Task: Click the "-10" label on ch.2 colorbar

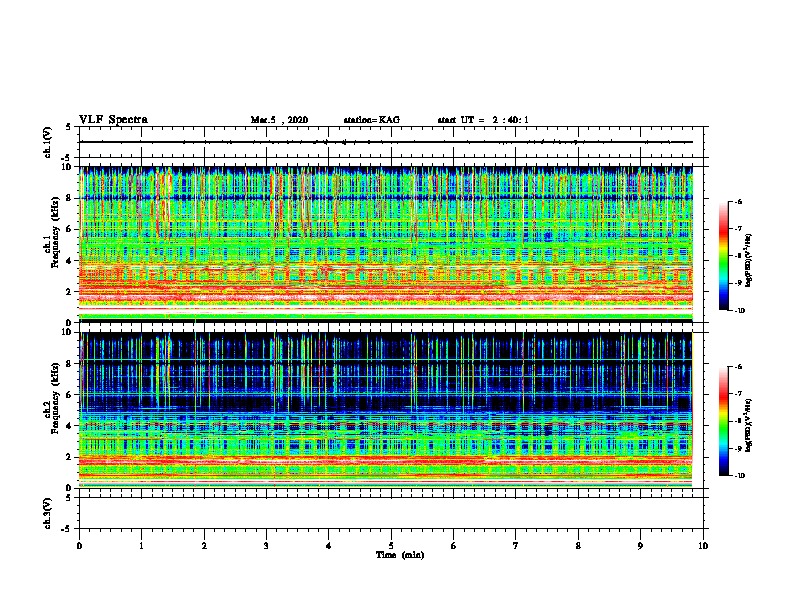Action: coord(740,476)
